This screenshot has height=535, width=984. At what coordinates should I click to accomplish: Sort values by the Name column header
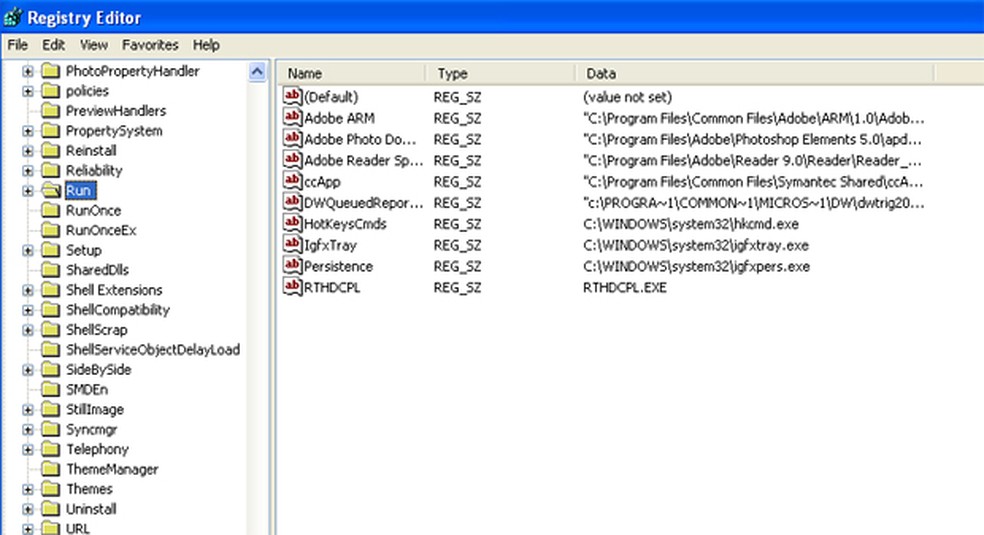tap(351, 73)
